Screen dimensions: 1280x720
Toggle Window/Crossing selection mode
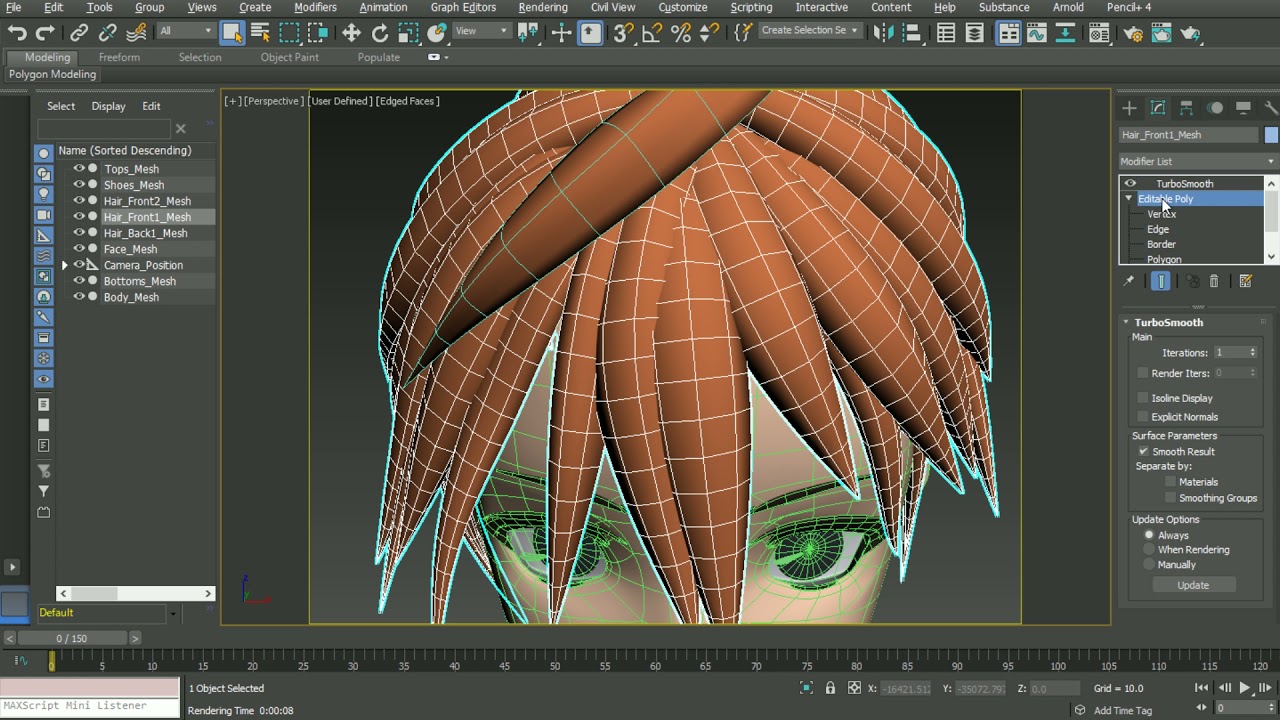pyautogui.click(x=318, y=33)
